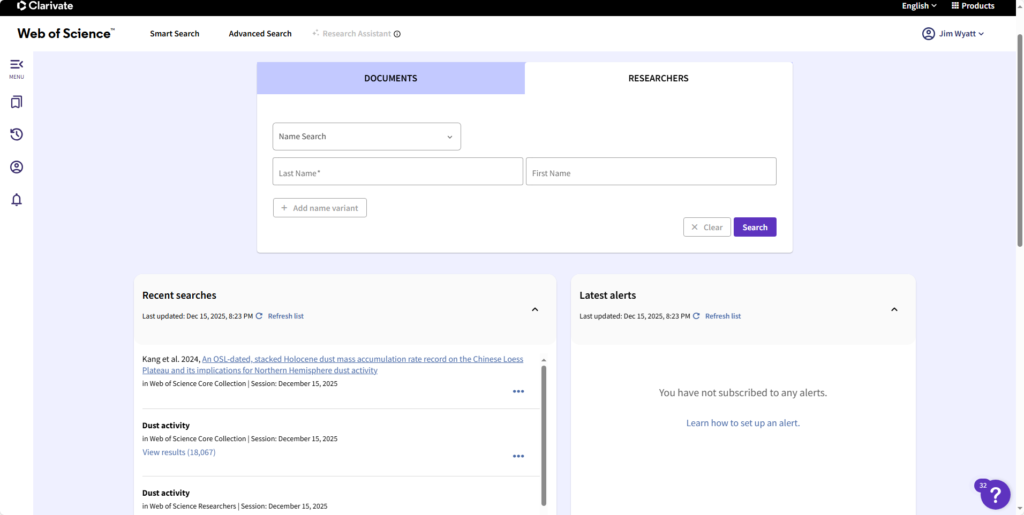The height and width of the screenshot is (515, 1024).
Task: Open alerts bell icon in sidebar
Action: 16,200
